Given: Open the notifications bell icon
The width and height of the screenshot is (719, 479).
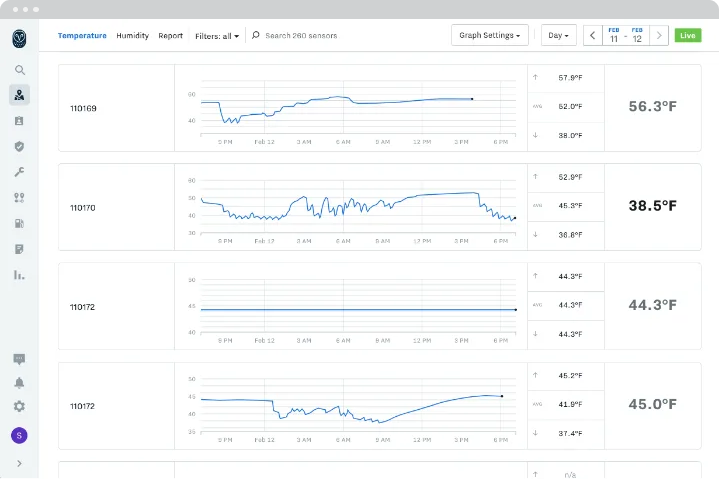Looking at the screenshot, I should (19, 383).
